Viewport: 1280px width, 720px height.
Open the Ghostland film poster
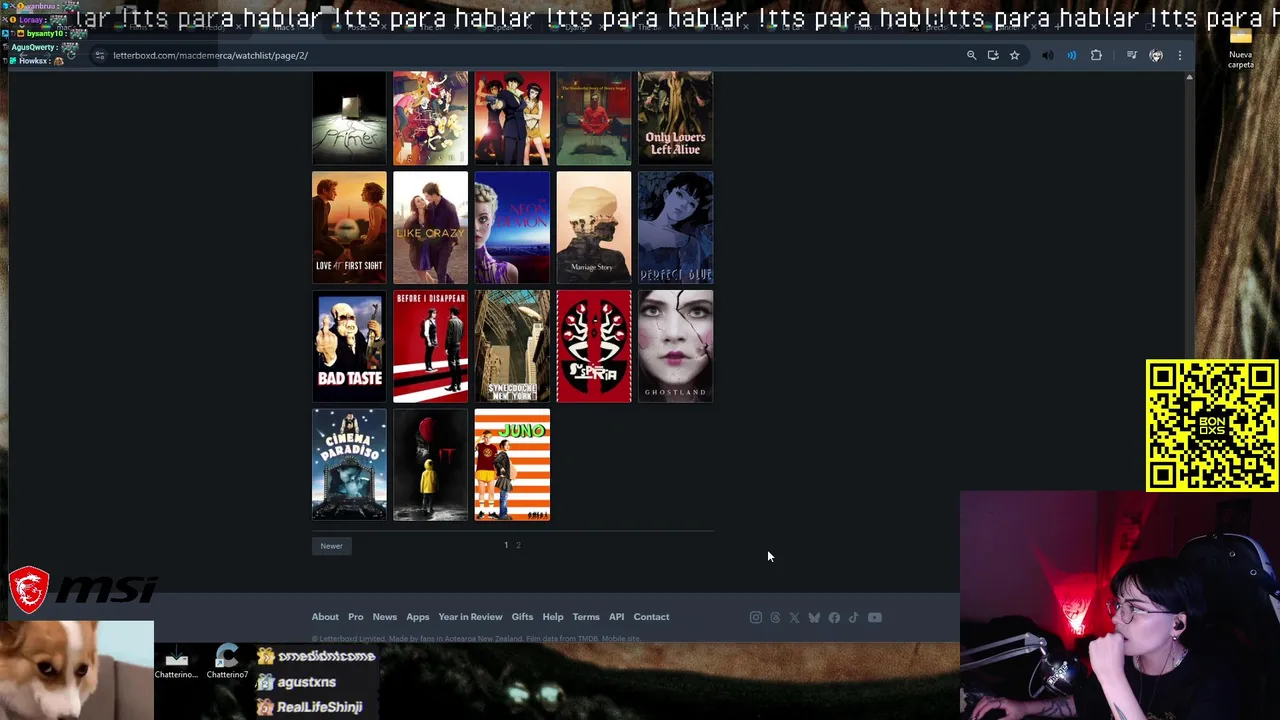tap(676, 346)
